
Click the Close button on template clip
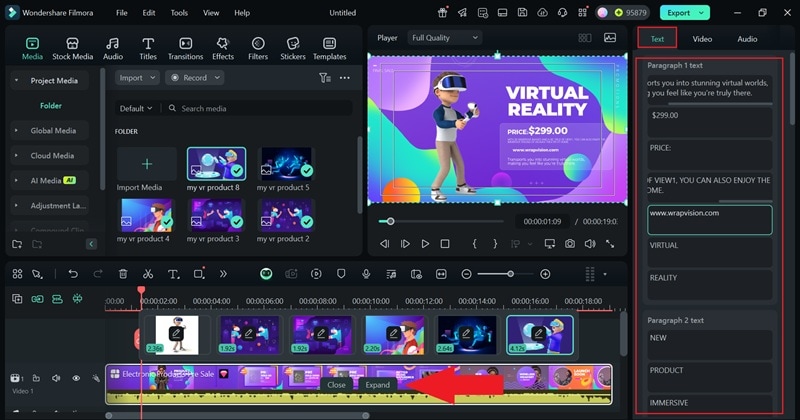click(x=336, y=385)
